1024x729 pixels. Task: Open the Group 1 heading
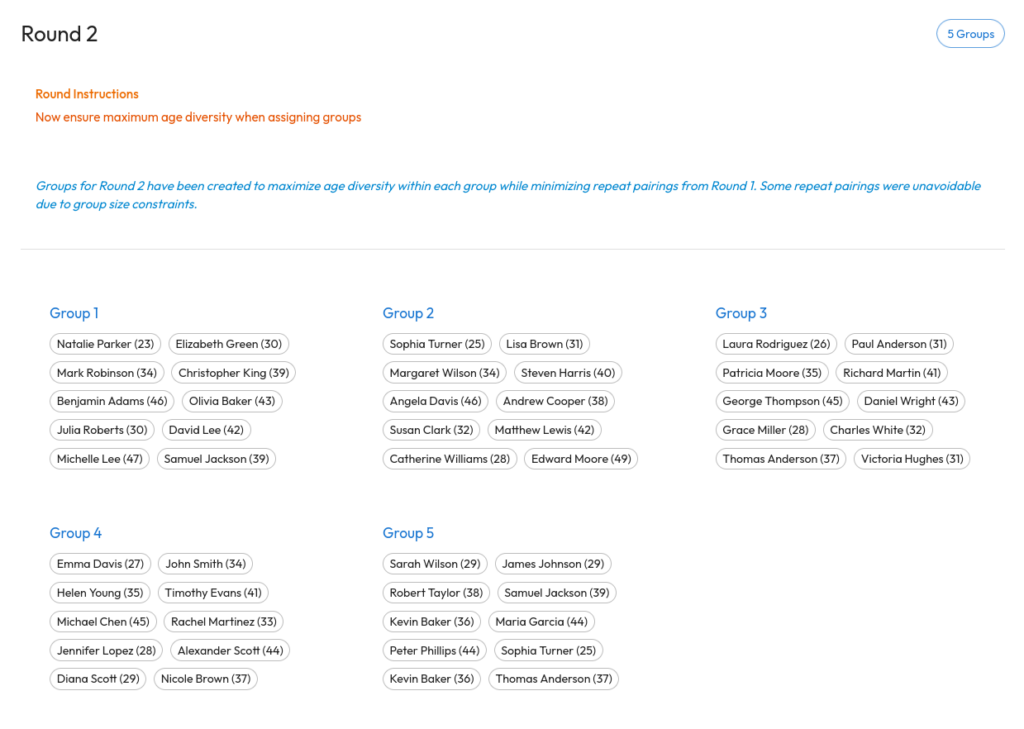pos(74,313)
